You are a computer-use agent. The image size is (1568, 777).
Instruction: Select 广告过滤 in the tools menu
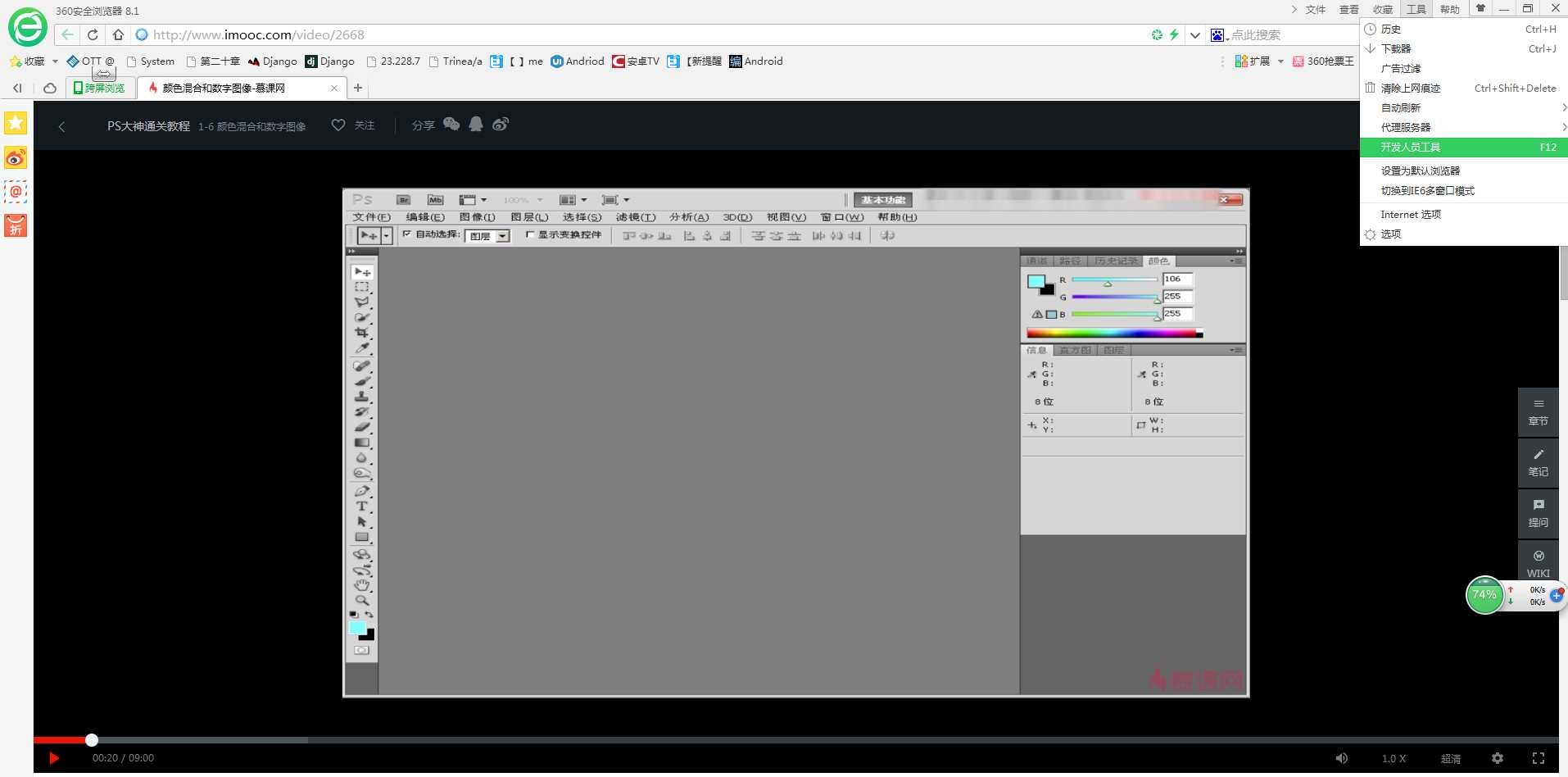(x=1464, y=68)
